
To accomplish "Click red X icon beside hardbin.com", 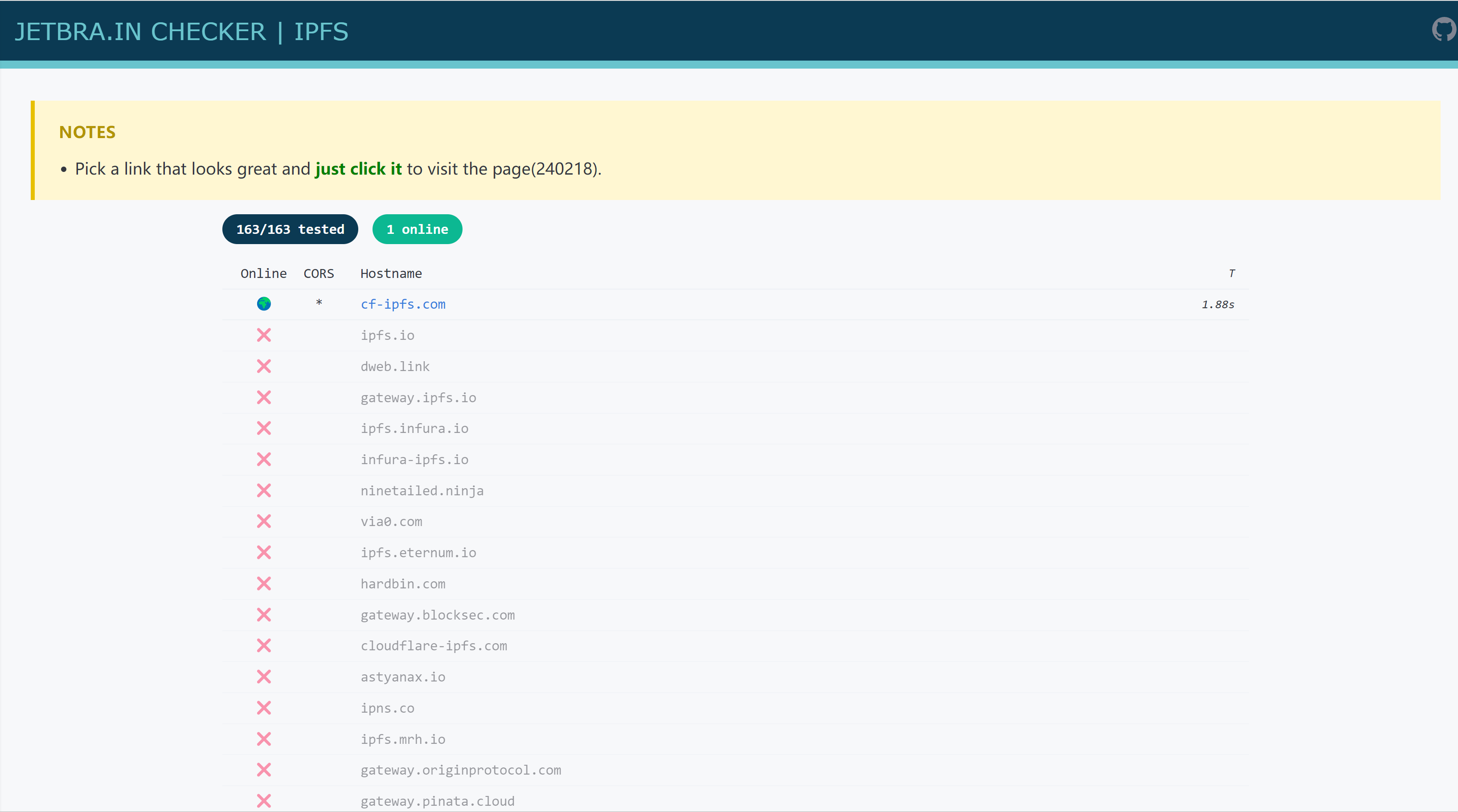I will 264,583.
